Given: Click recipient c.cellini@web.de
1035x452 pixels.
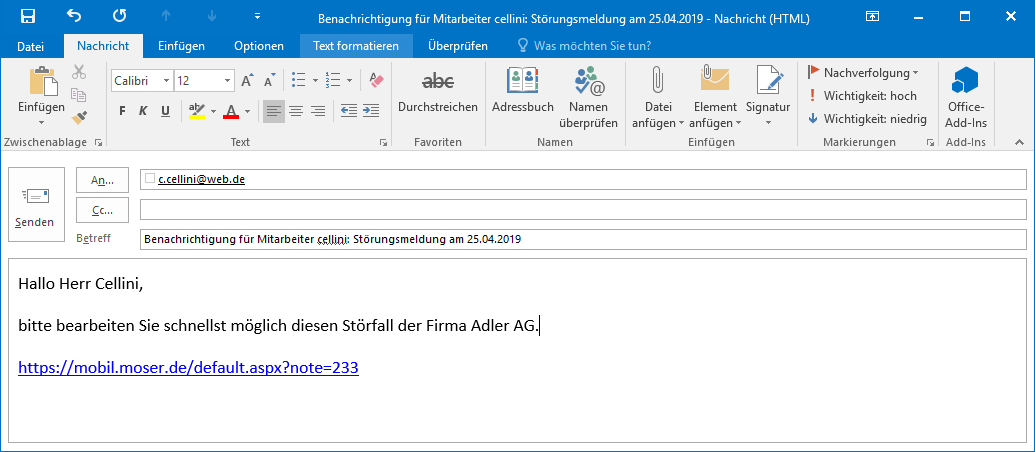Looking at the screenshot, I should click(x=201, y=179).
